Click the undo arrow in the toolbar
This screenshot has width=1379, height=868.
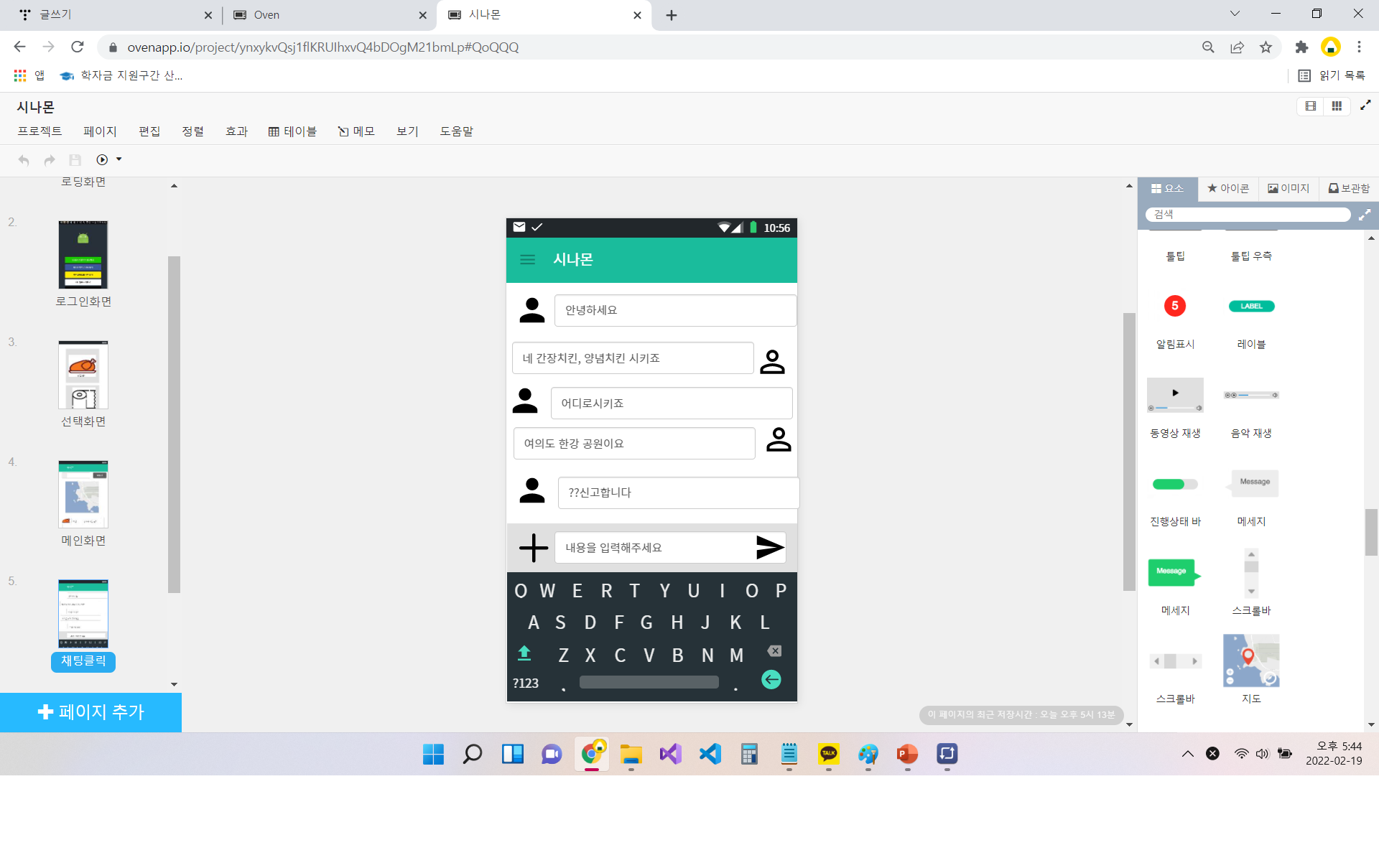24,160
